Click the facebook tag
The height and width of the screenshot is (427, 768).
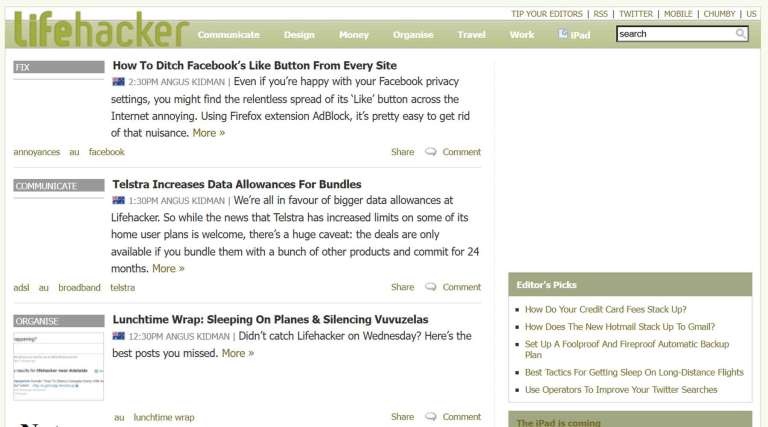click(x=106, y=152)
